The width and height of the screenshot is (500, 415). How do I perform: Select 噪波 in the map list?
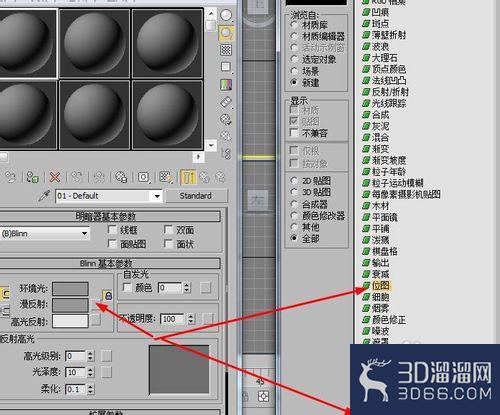pyautogui.click(x=381, y=331)
